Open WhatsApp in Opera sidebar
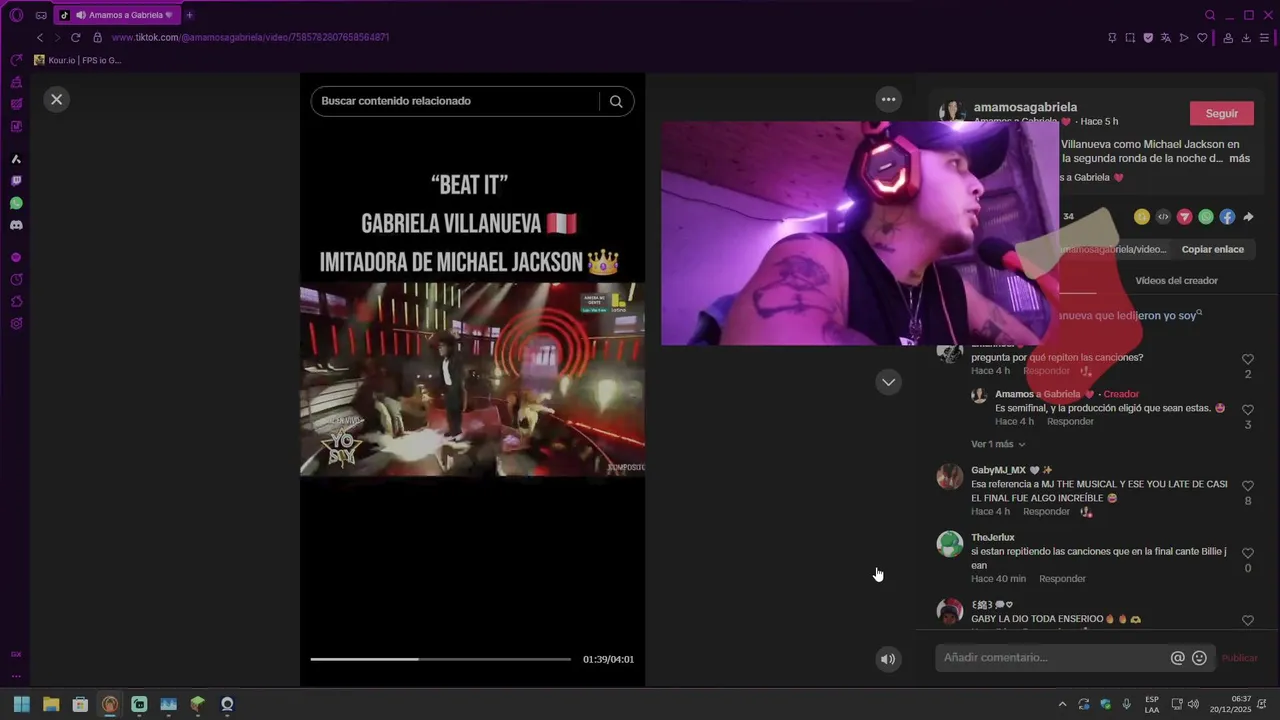 16,203
